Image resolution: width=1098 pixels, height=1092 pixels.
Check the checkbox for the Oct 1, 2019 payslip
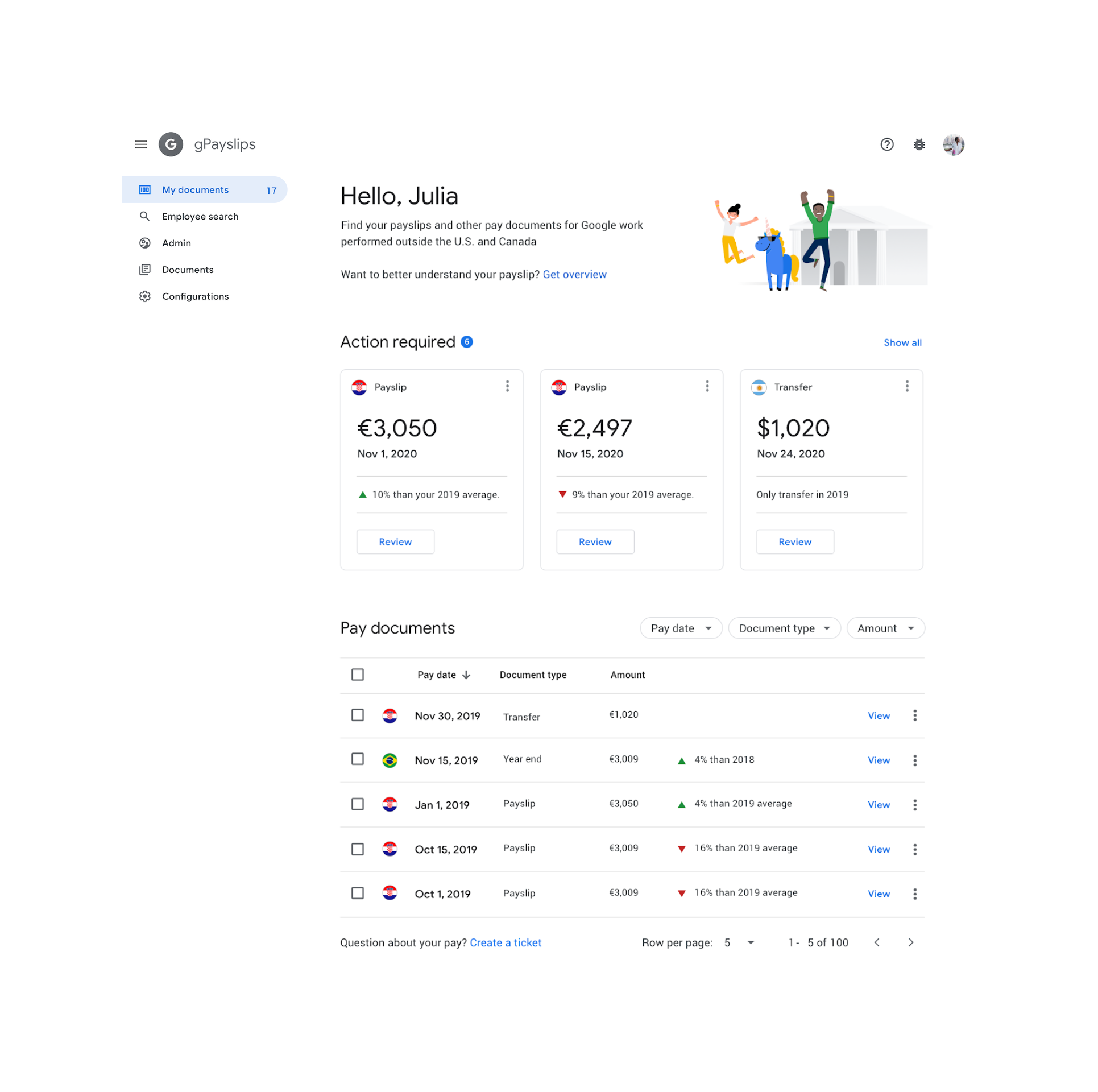pyautogui.click(x=358, y=893)
